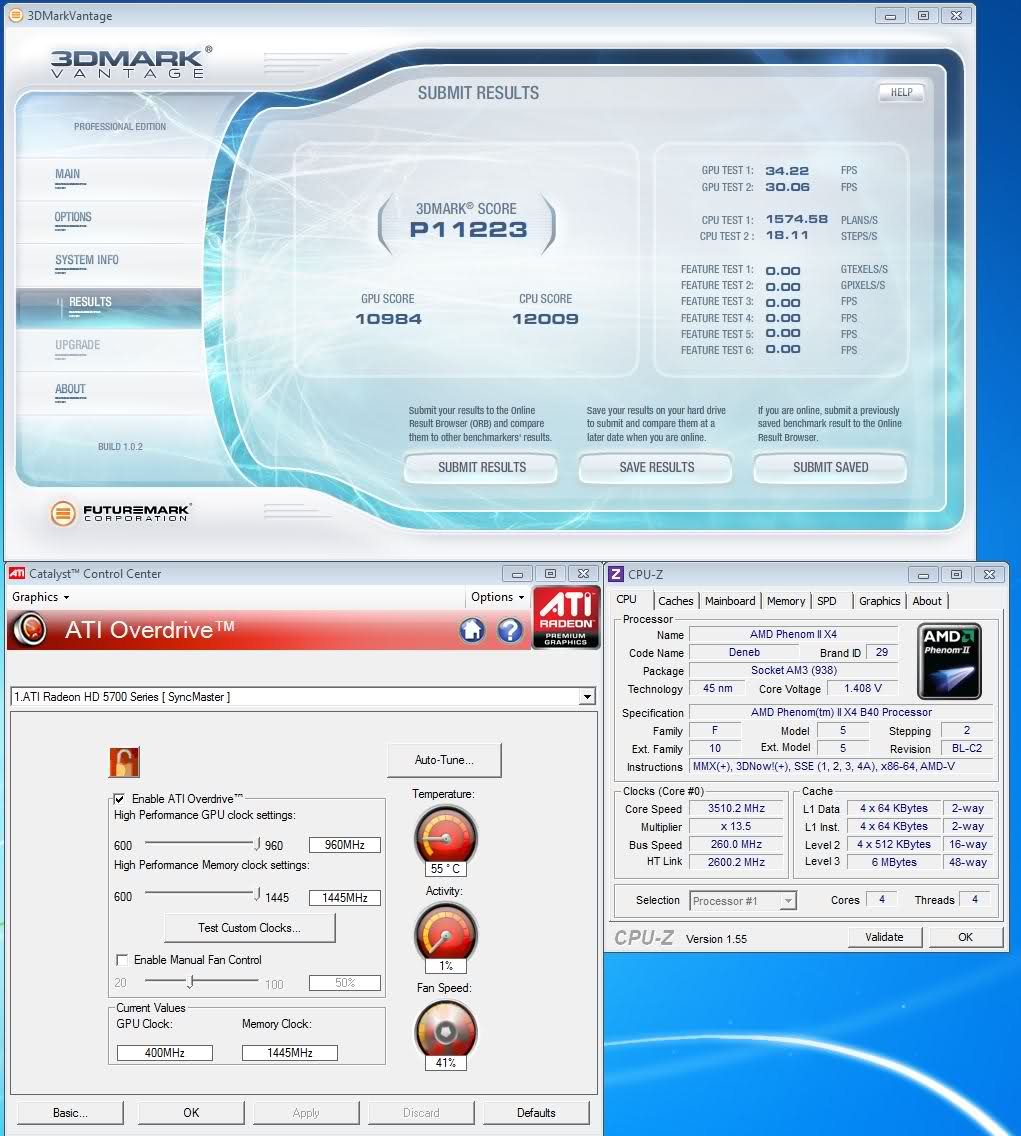Image resolution: width=1021 pixels, height=1136 pixels.
Task: Click the CPU score 12009 value
Action: [545, 319]
